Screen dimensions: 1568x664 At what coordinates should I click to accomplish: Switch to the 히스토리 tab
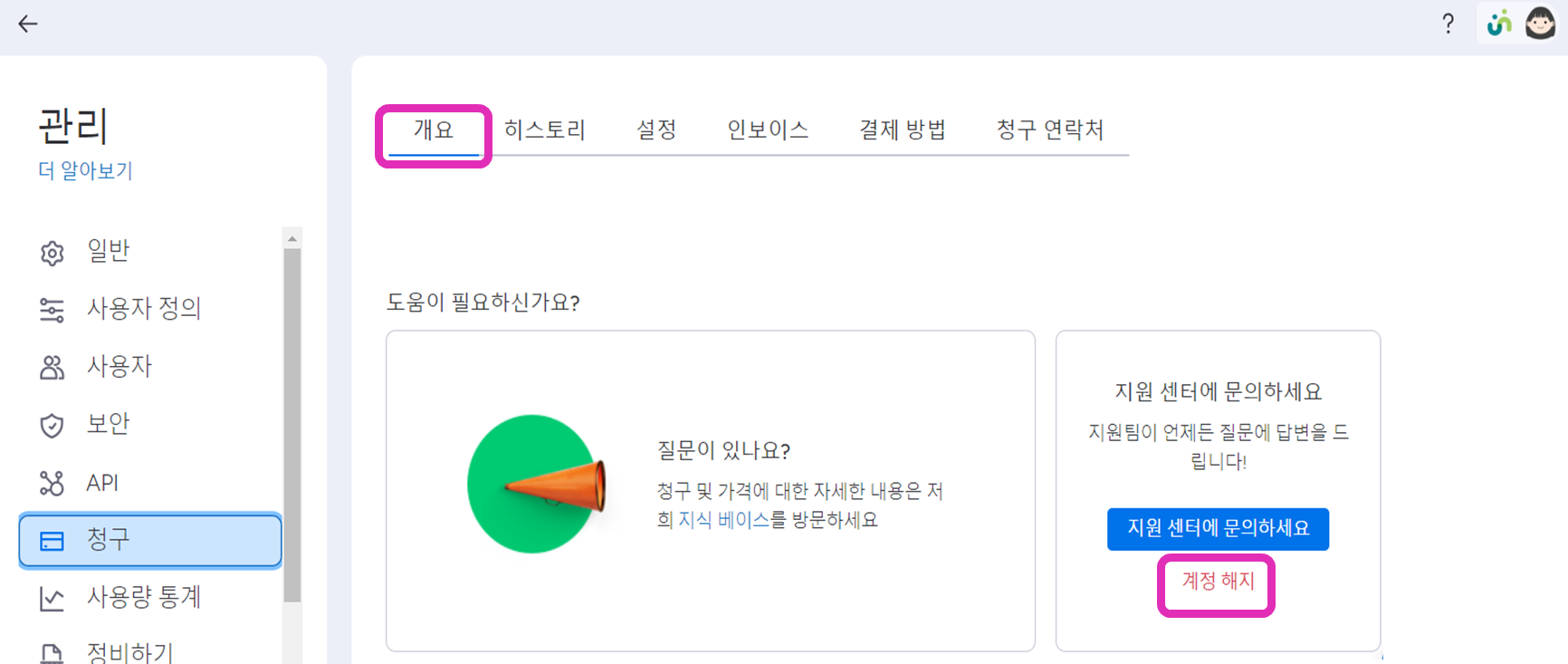click(x=545, y=130)
